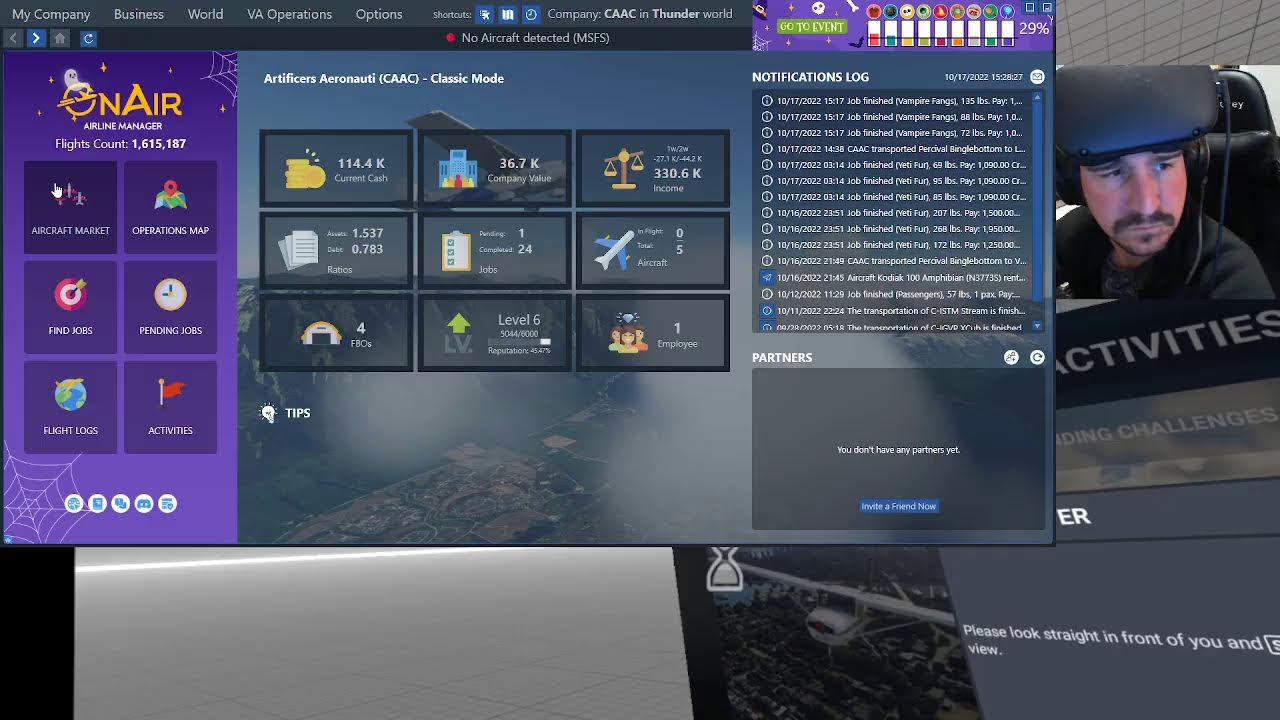Open the VA Operations menu
Screen dimensions: 1280x720
pos(289,14)
